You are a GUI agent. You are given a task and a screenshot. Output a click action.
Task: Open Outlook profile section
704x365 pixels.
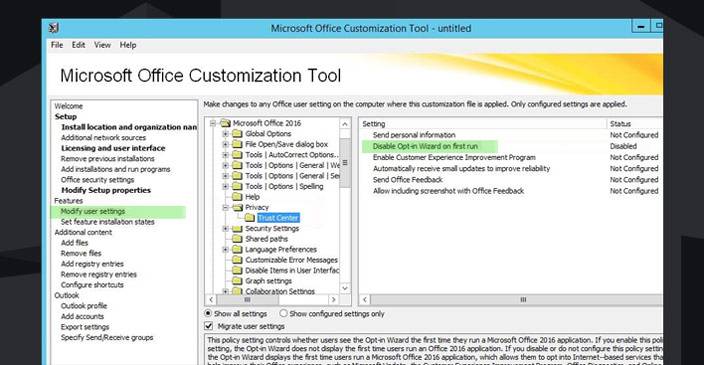tap(84, 306)
